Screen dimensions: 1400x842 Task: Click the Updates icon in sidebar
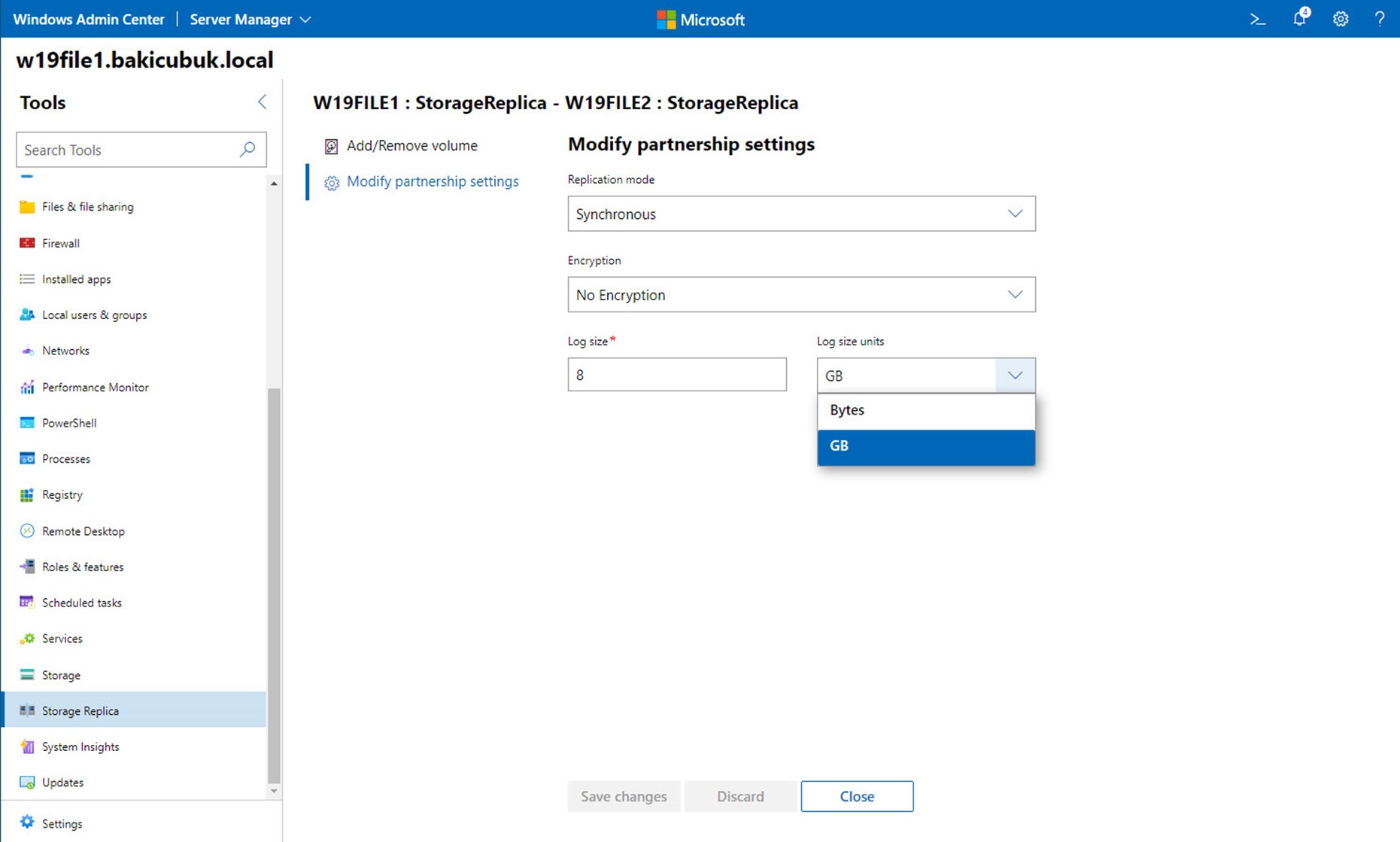pyautogui.click(x=27, y=783)
